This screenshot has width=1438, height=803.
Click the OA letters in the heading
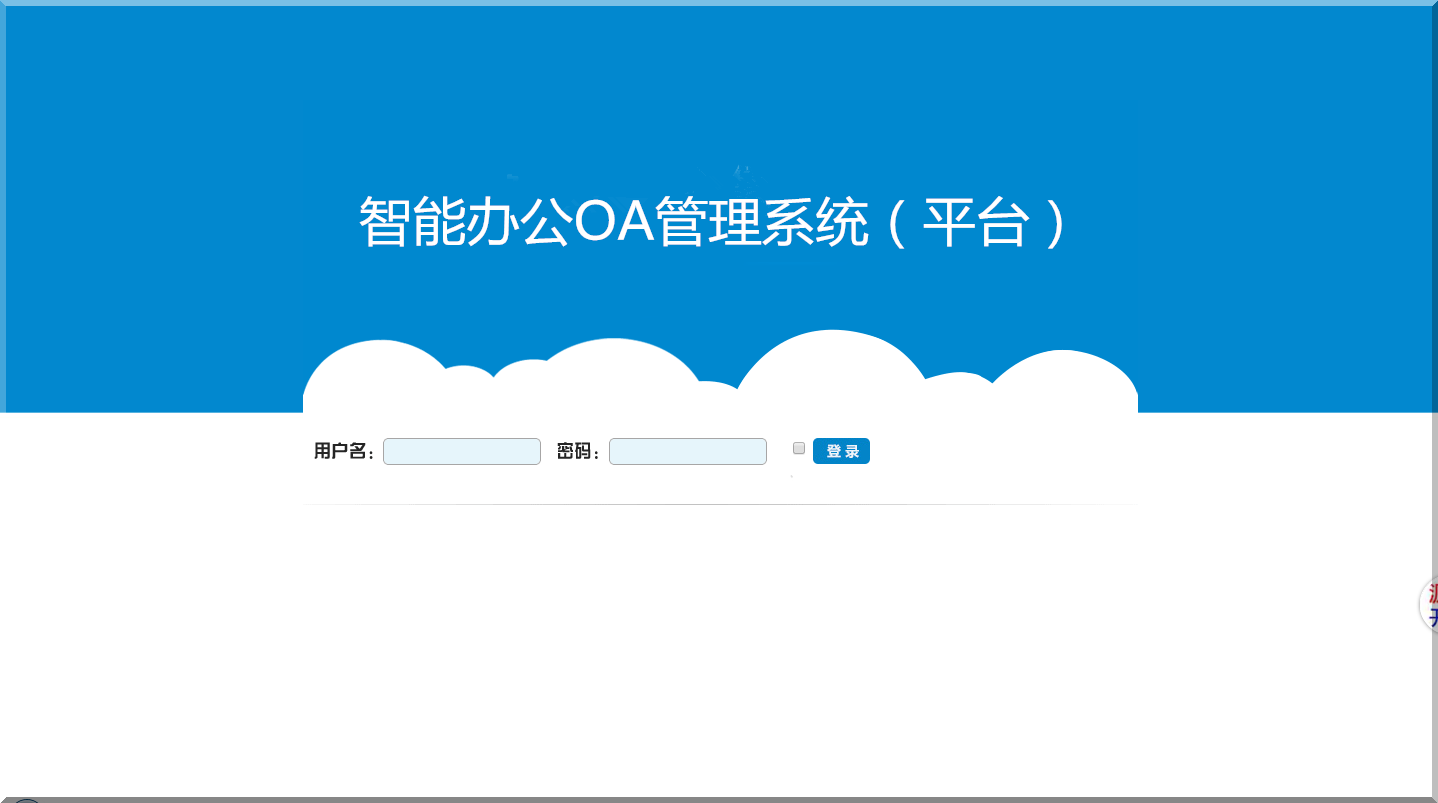(614, 222)
